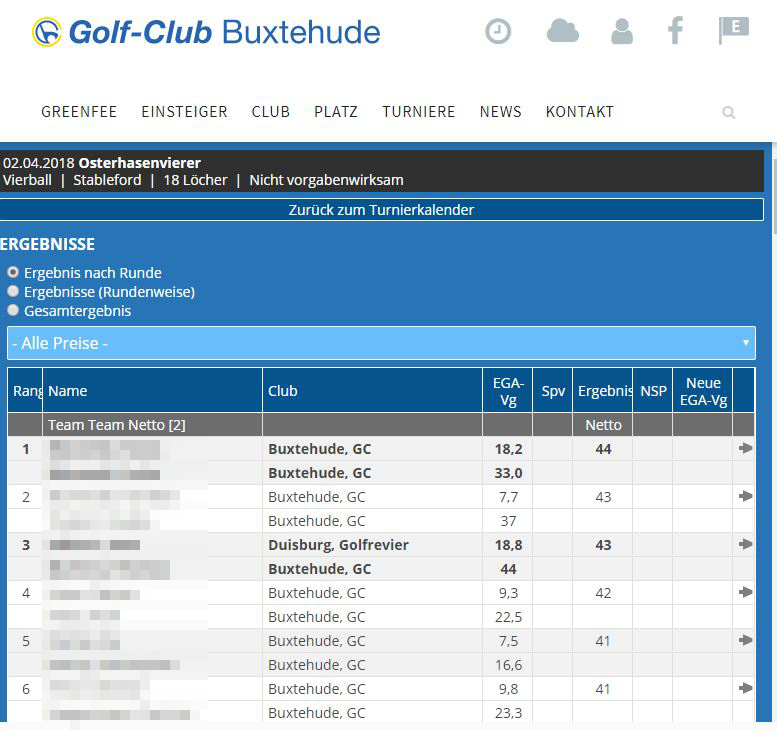The height and width of the screenshot is (743, 777).
Task: Click the 'Spv' column header
Action: point(553,391)
